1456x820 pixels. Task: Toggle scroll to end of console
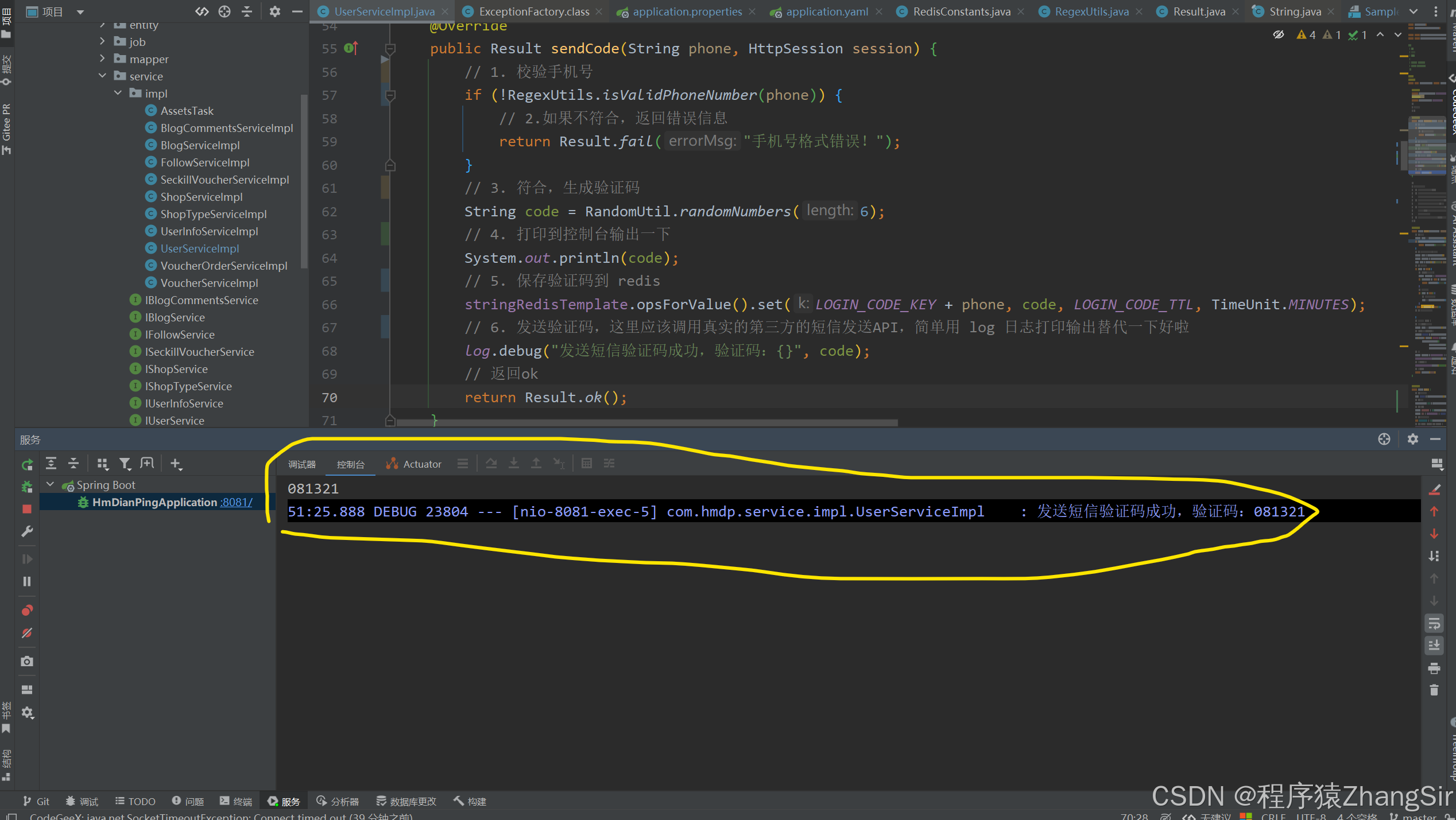point(1434,646)
